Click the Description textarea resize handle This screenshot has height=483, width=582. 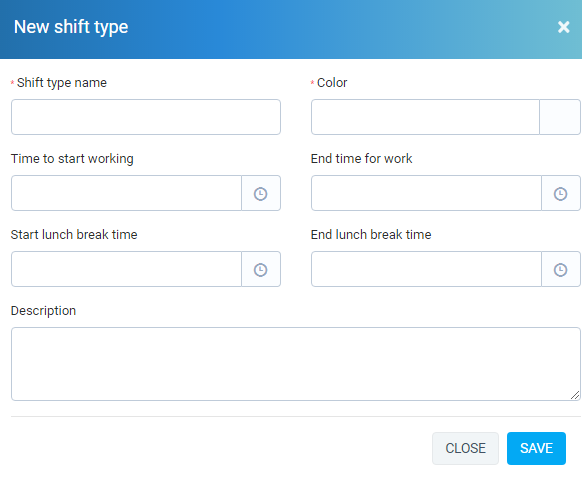click(575, 395)
